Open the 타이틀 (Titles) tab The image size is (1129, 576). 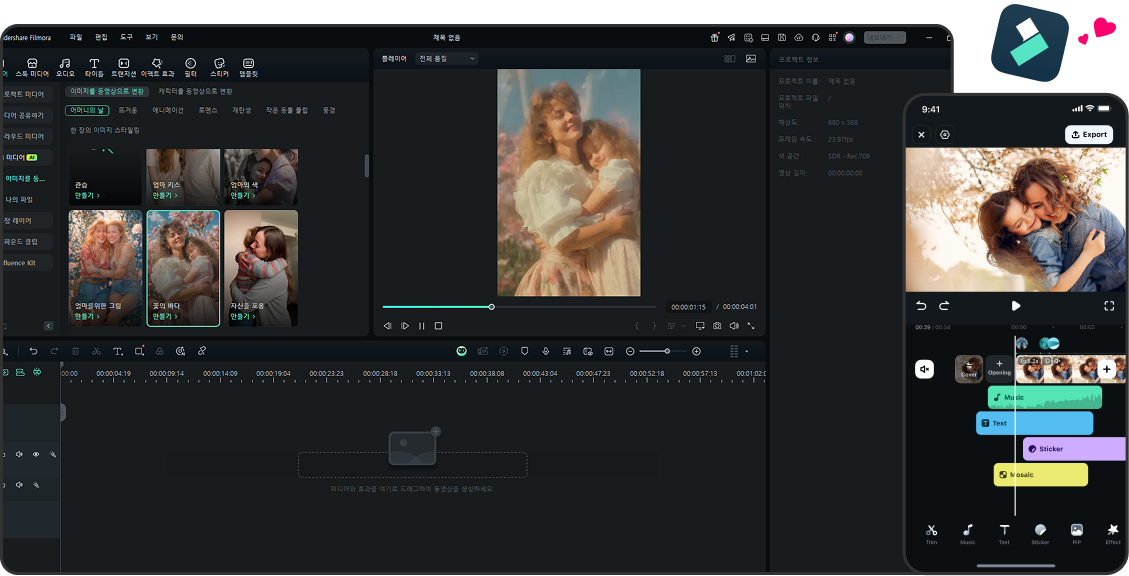pyautogui.click(x=94, y=68)
